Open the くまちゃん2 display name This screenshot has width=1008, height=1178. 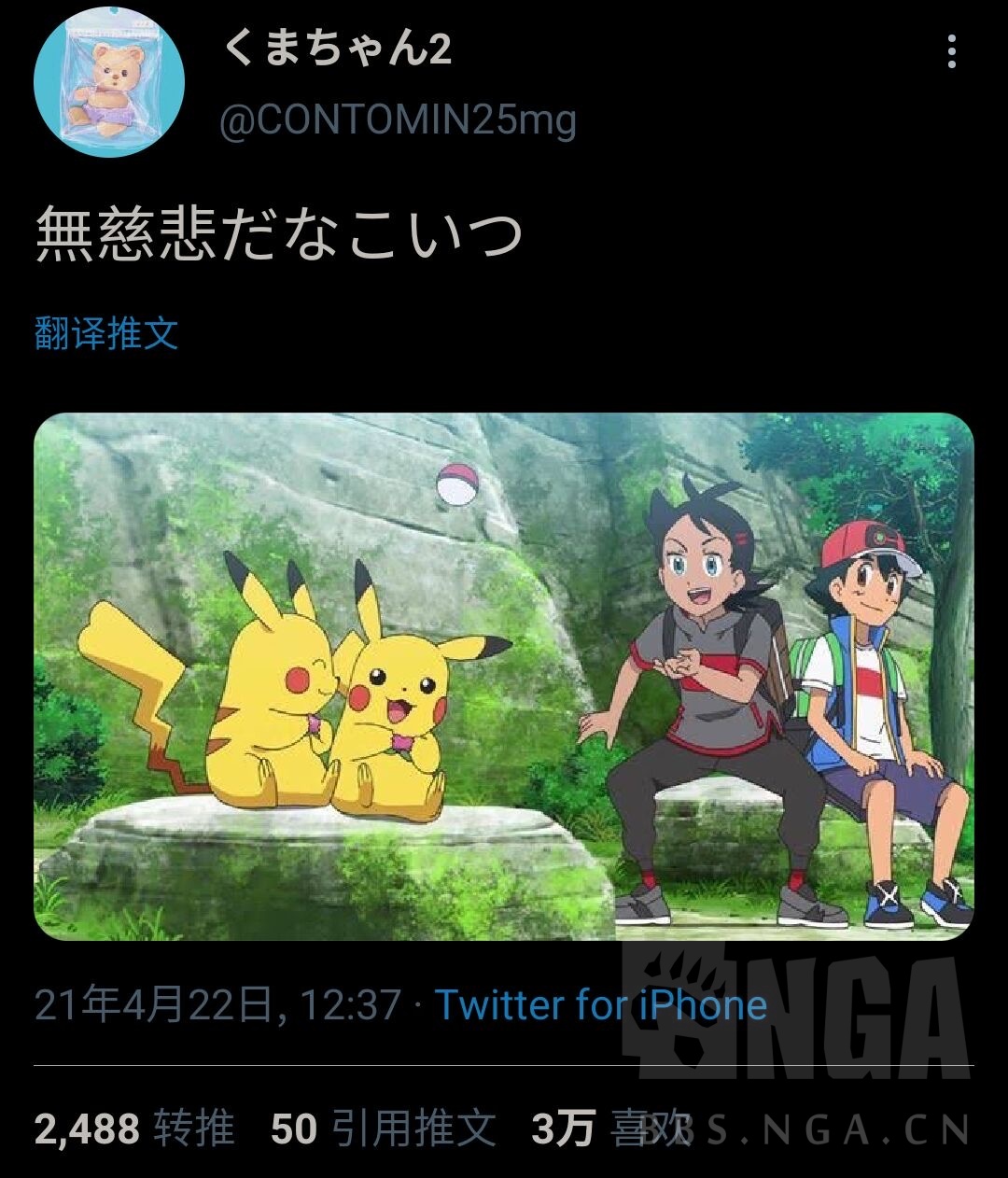click(338, 49)
